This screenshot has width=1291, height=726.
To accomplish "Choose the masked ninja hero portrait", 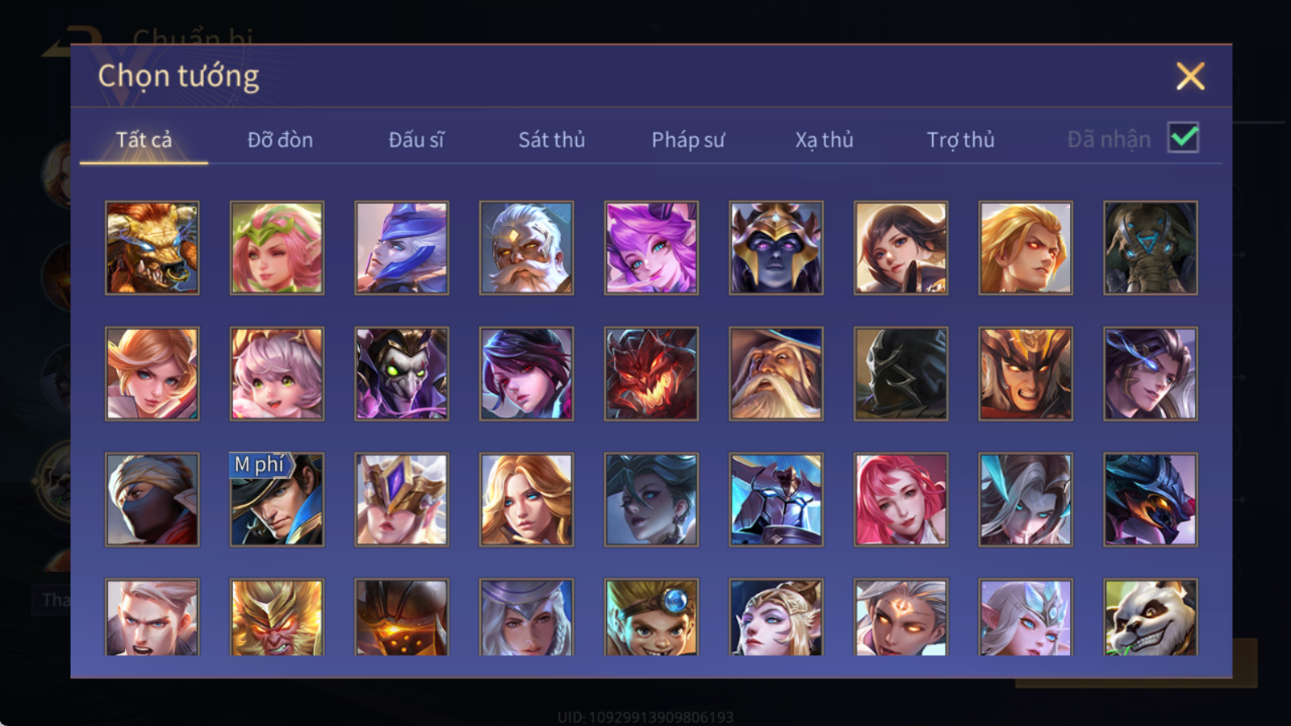I will click(152, 499).
